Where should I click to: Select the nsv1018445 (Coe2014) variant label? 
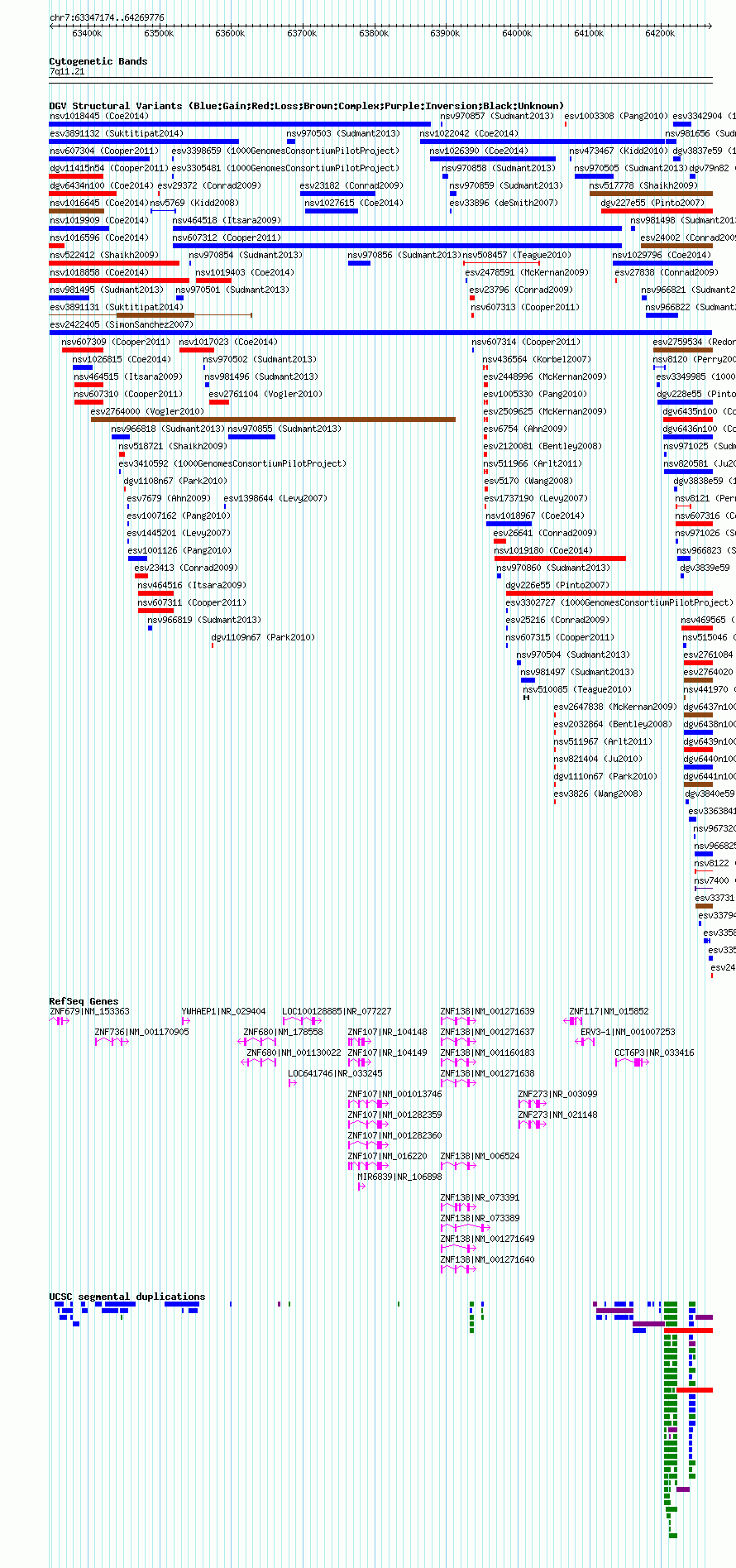(x=99, y=116)
